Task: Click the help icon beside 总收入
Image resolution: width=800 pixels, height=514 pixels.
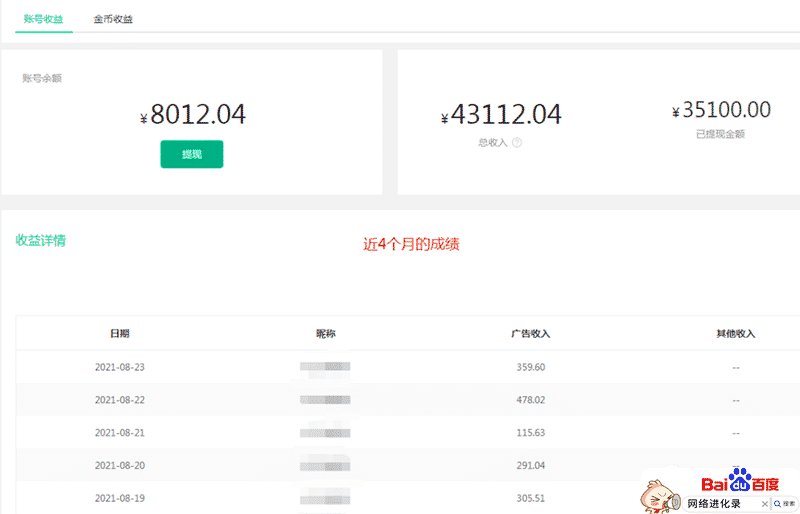Action: (x=517, y=143)
